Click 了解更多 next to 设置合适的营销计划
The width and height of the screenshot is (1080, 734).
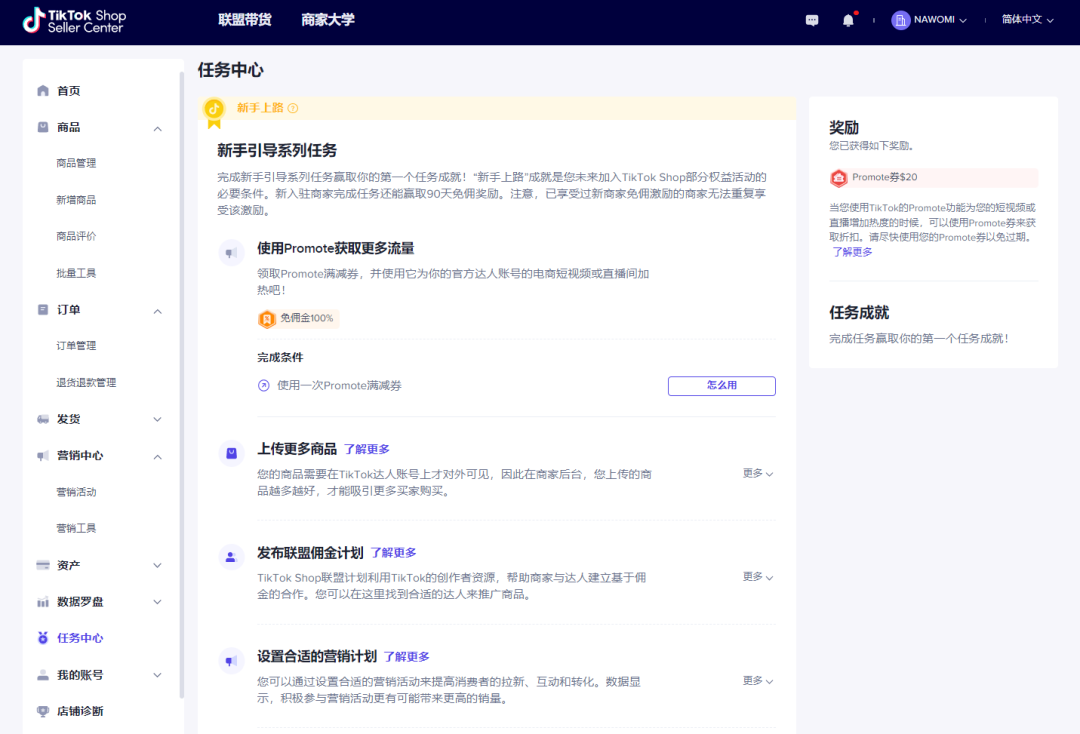tap(406, 657)
